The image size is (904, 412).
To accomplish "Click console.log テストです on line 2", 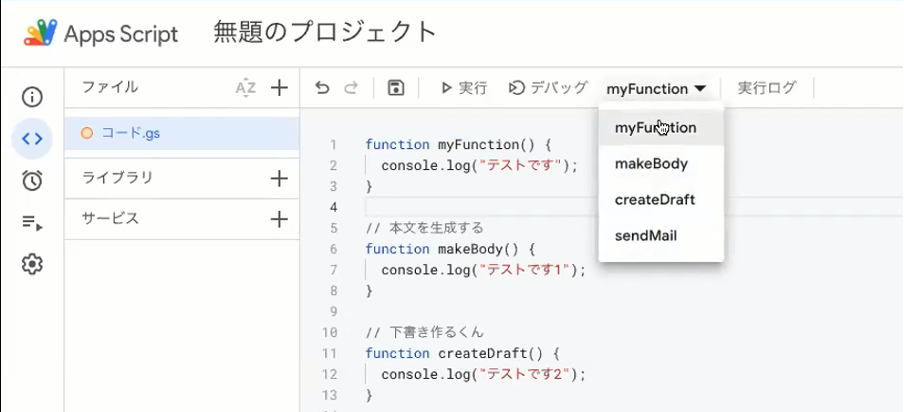I will click(479, 166).
